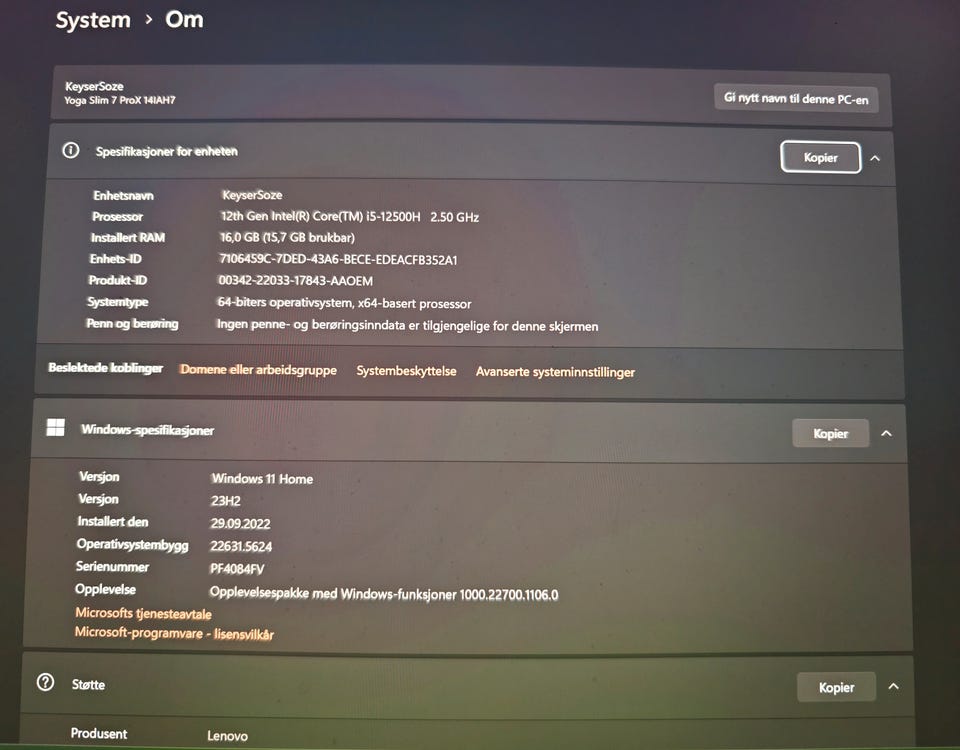Select OS build 22631.5624
The image size is (960, 750).
coord(241,546)
